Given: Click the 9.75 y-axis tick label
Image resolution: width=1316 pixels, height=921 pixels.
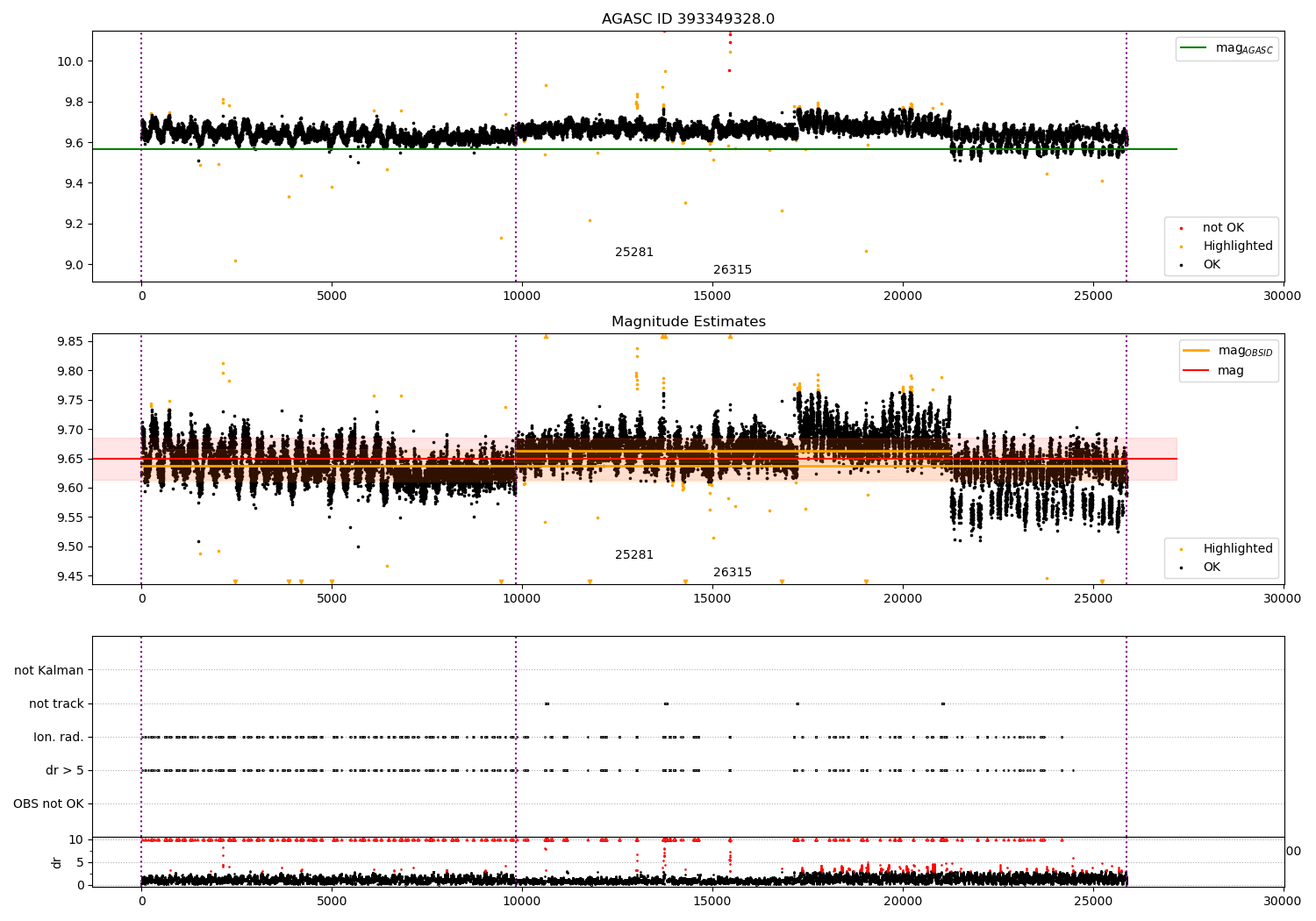Looking at the screenshot, I should tap(70, 400).
